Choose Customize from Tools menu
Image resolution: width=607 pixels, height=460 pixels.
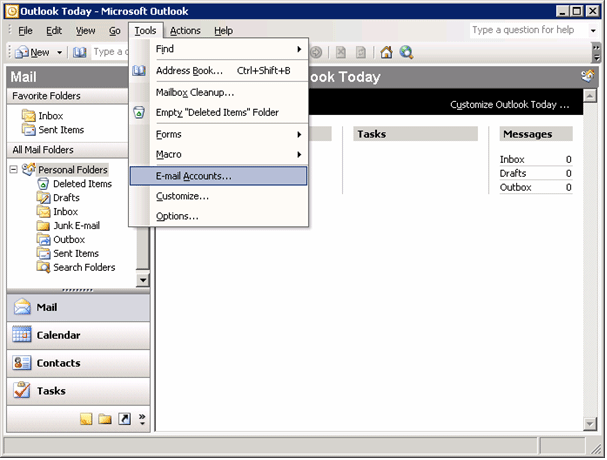click(x=218, y=196)
